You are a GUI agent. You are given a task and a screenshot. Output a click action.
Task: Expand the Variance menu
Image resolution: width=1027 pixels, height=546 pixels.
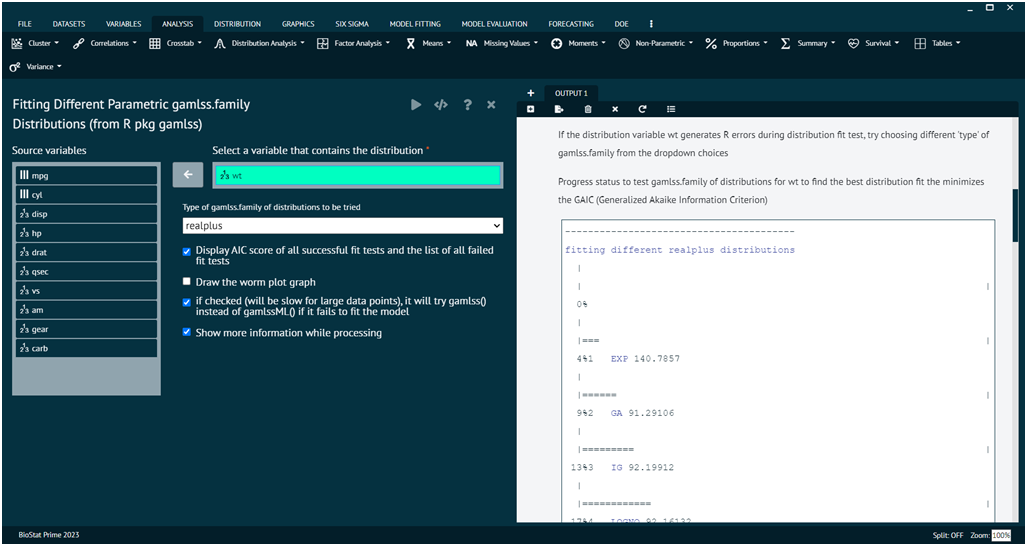36,66
